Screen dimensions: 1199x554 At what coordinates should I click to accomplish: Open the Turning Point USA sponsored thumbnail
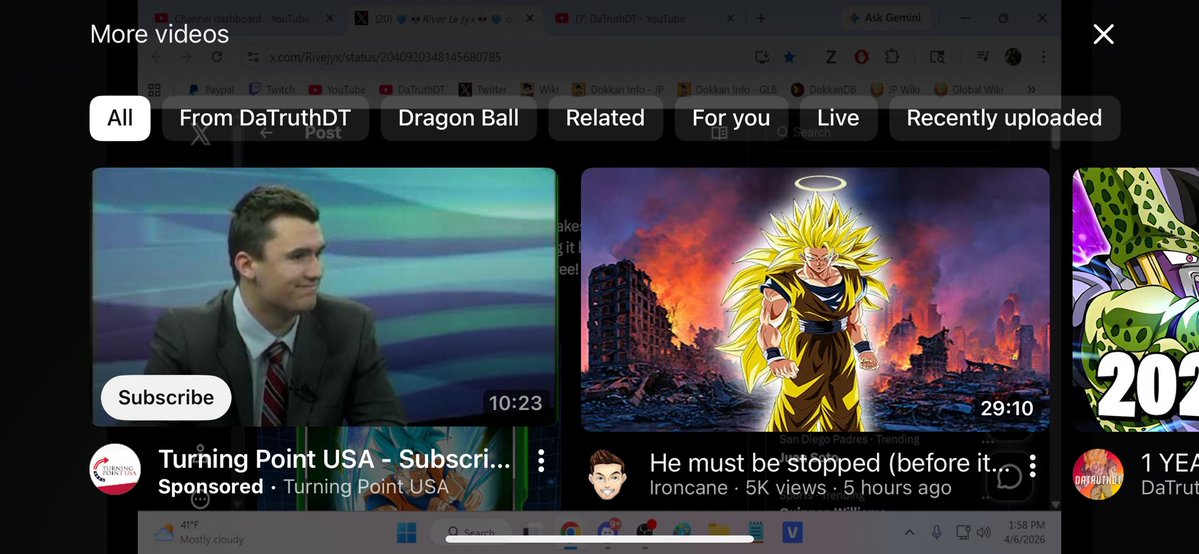[324, 297]
